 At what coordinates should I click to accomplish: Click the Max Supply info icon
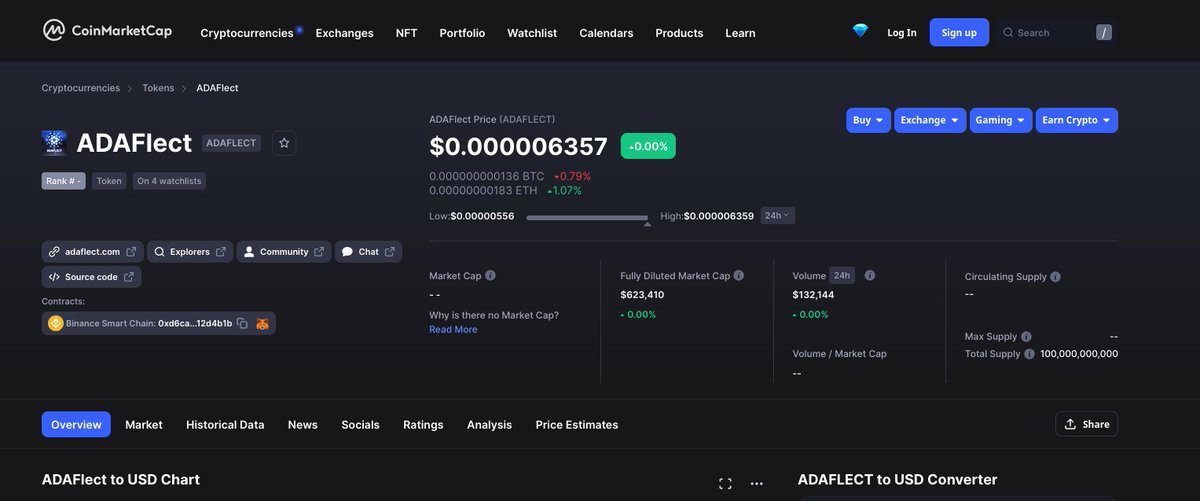1026,337
